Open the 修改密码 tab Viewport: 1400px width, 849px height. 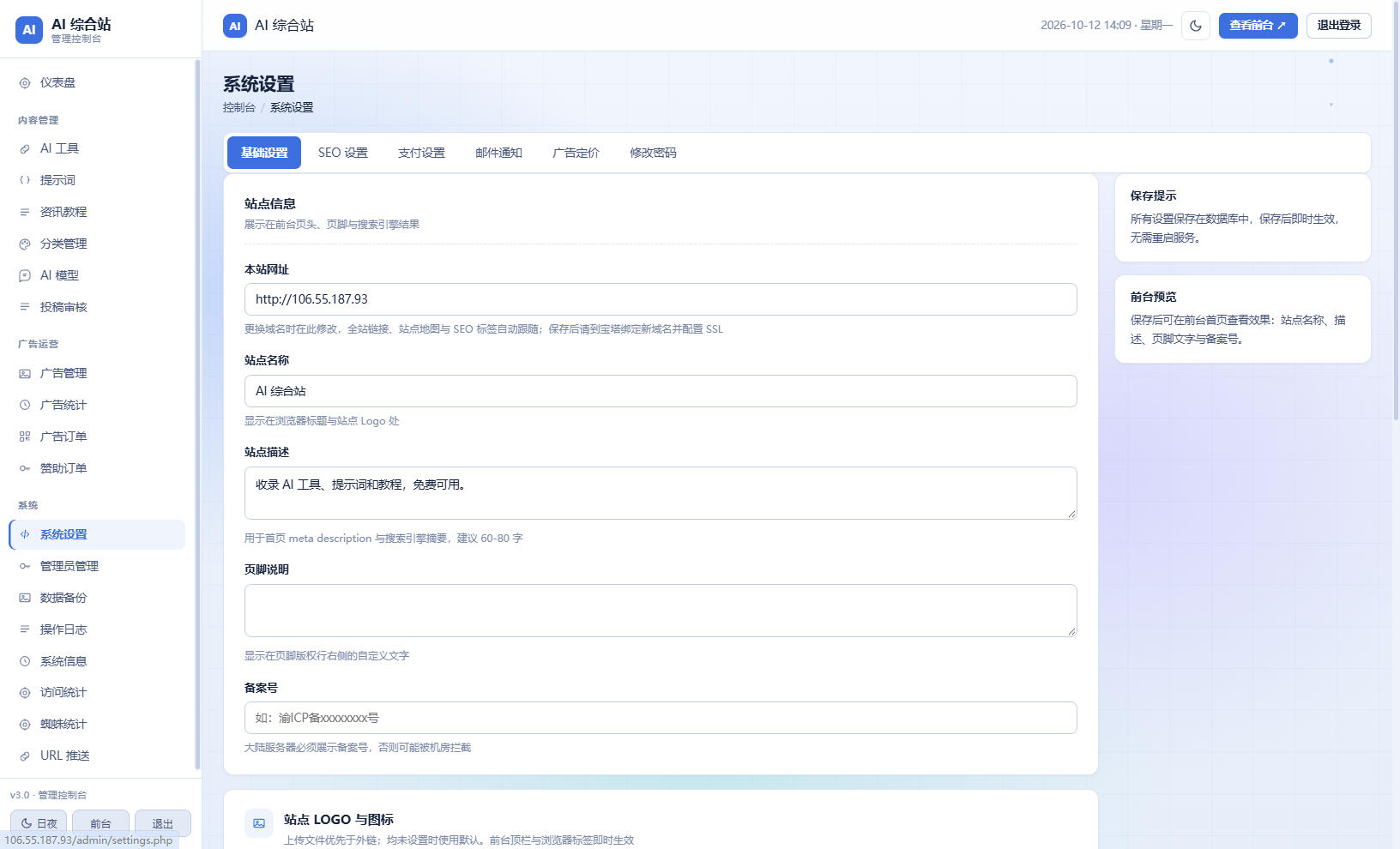653,153
